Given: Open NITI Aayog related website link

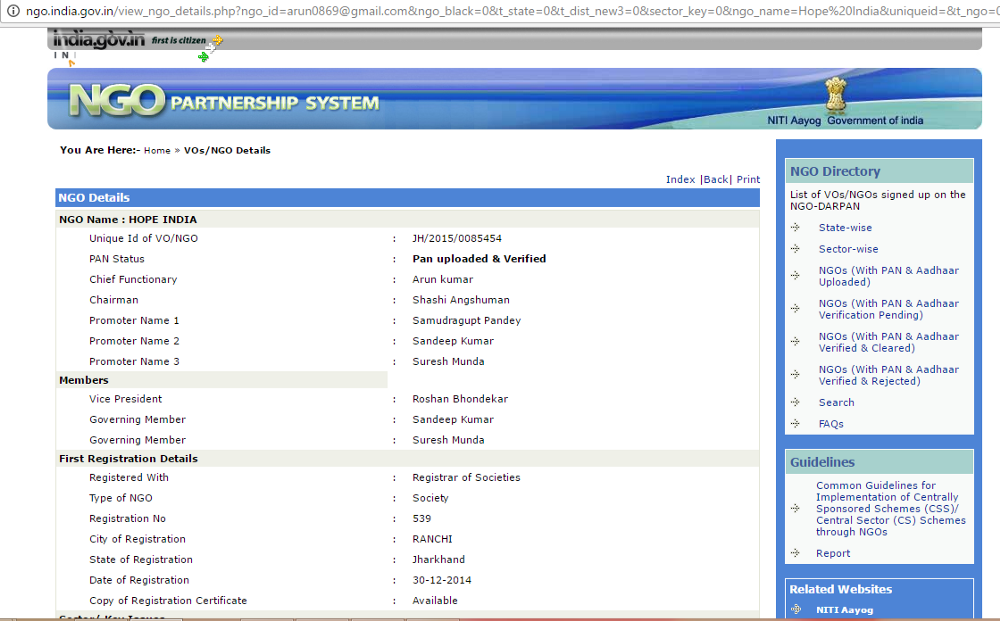Looking at the screenshot, I should pyautogui.click(x=844, y=610).
